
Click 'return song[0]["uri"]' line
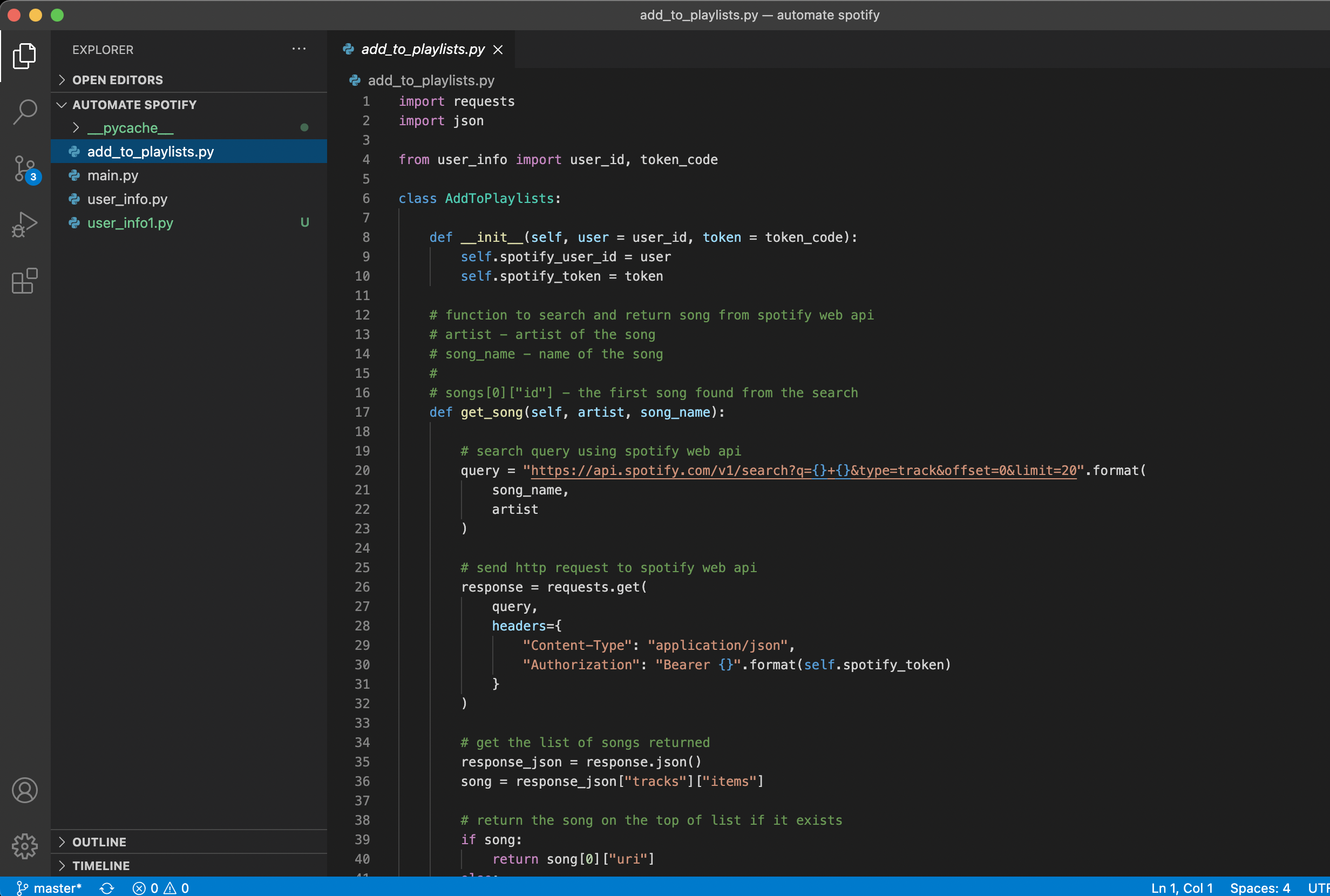click(x=573, y=859)
